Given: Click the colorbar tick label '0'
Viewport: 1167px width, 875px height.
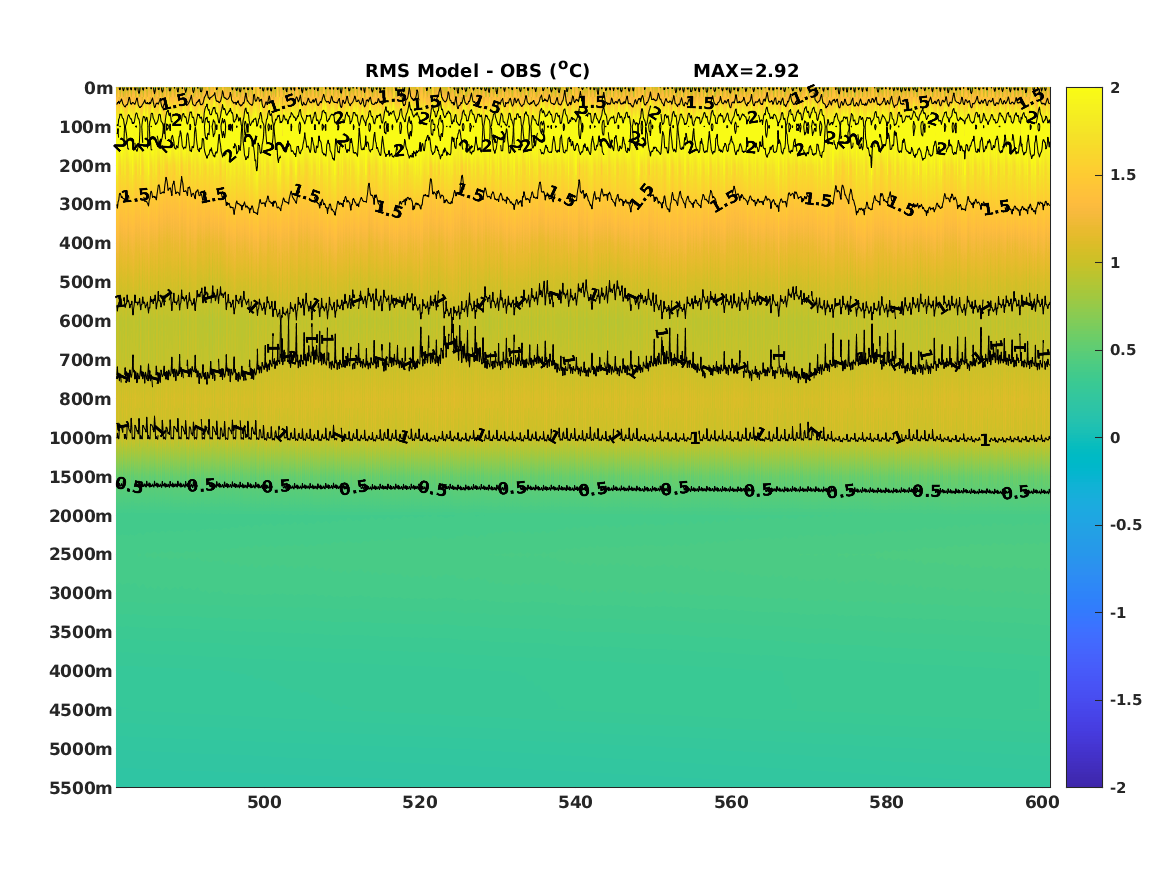Looking at the screenshot, I should (1115, 438).
